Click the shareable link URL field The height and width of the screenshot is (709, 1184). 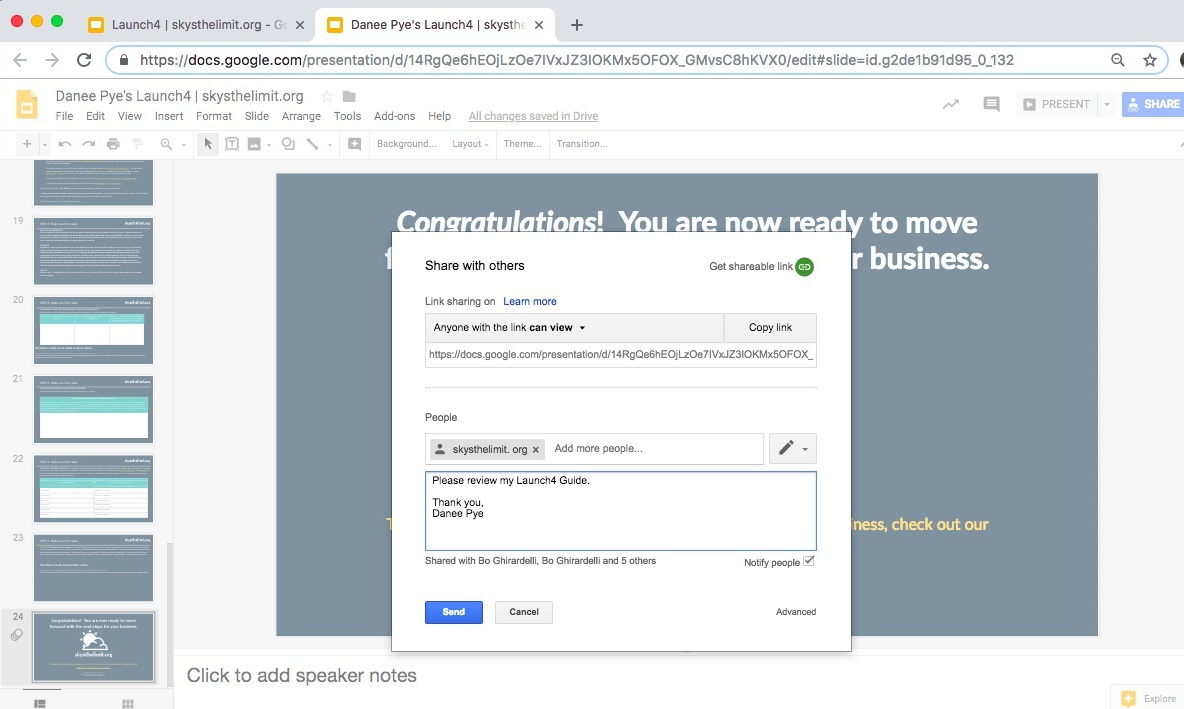point(621,354)
